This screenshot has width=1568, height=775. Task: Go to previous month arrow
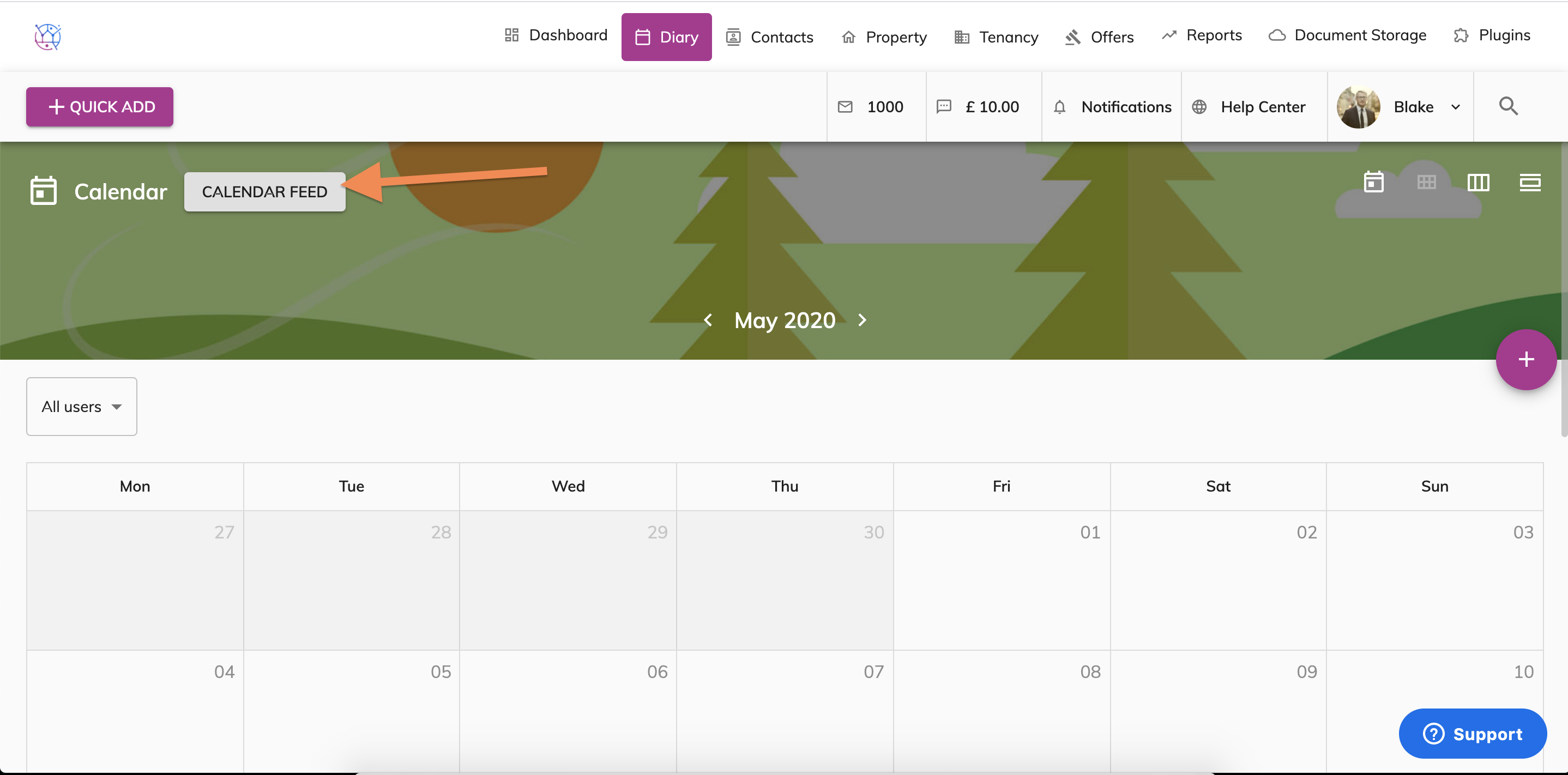coord(708,320)
